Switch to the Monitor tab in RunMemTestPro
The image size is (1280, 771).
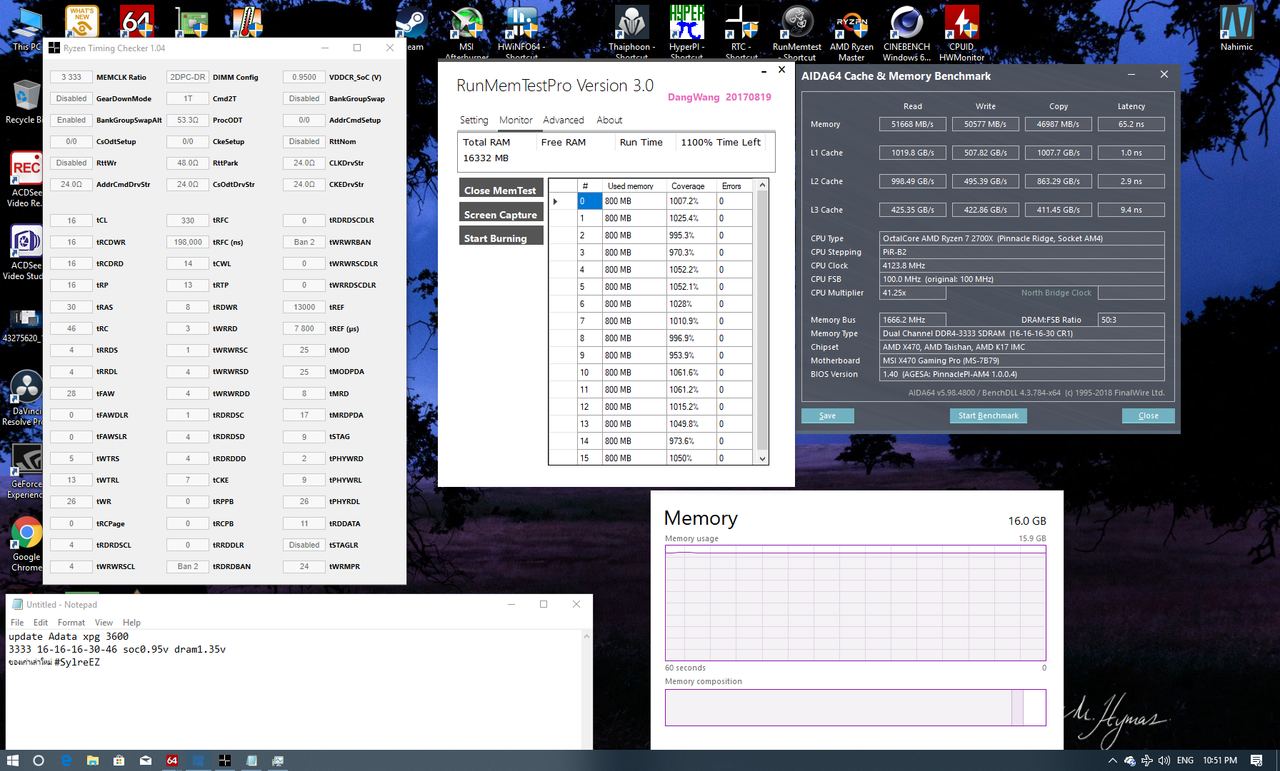(x=516, y=120)
